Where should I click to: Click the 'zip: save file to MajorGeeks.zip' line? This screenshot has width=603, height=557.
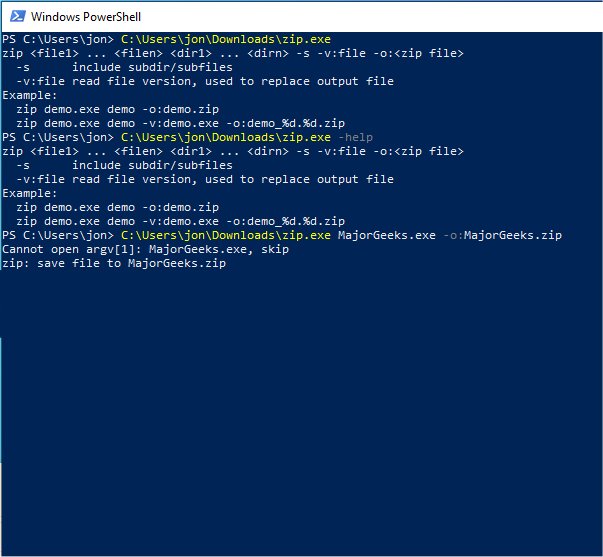pos(114,263)
